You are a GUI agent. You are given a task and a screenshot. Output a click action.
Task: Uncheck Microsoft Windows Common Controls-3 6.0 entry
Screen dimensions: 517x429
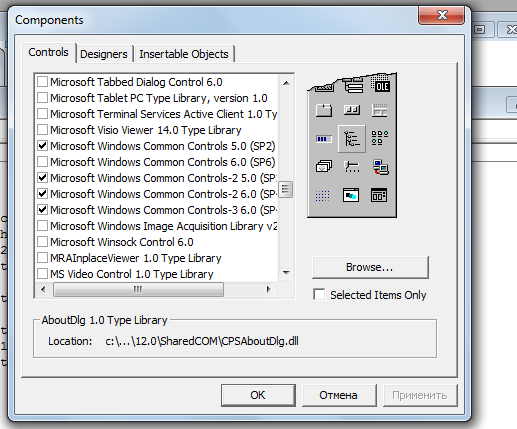pos(42,210)
